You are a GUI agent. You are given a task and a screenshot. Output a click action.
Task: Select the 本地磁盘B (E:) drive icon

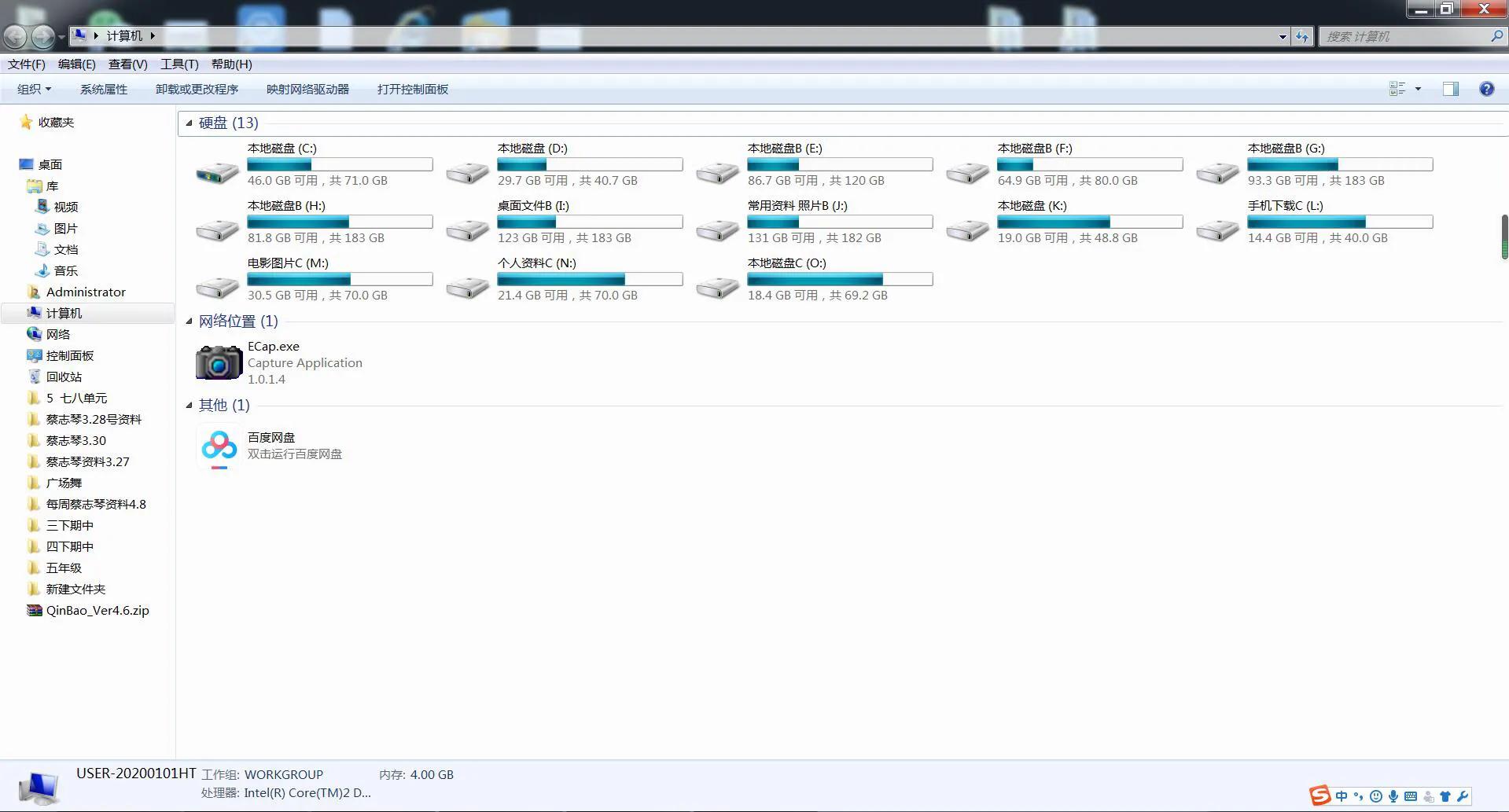[x=718, y=172]
